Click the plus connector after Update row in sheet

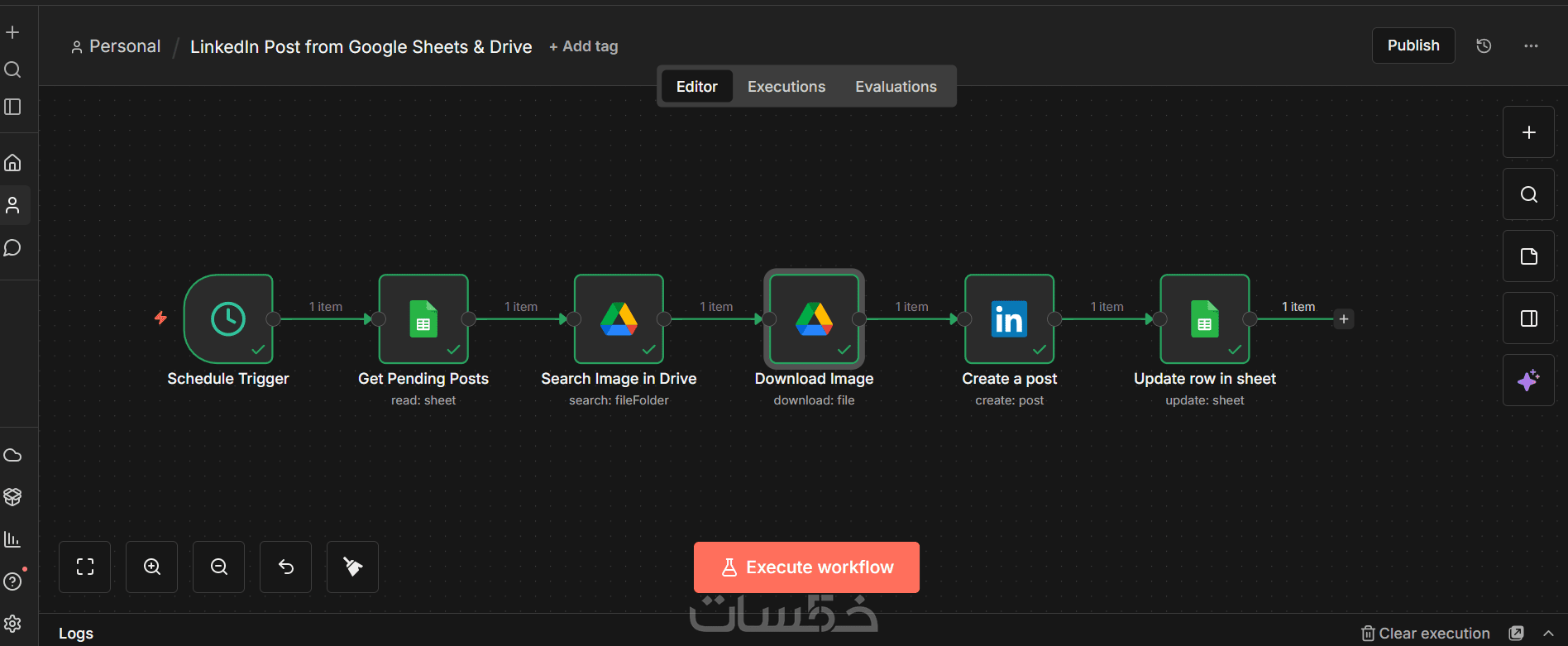pyautogui.click(x=1344, y=319)
